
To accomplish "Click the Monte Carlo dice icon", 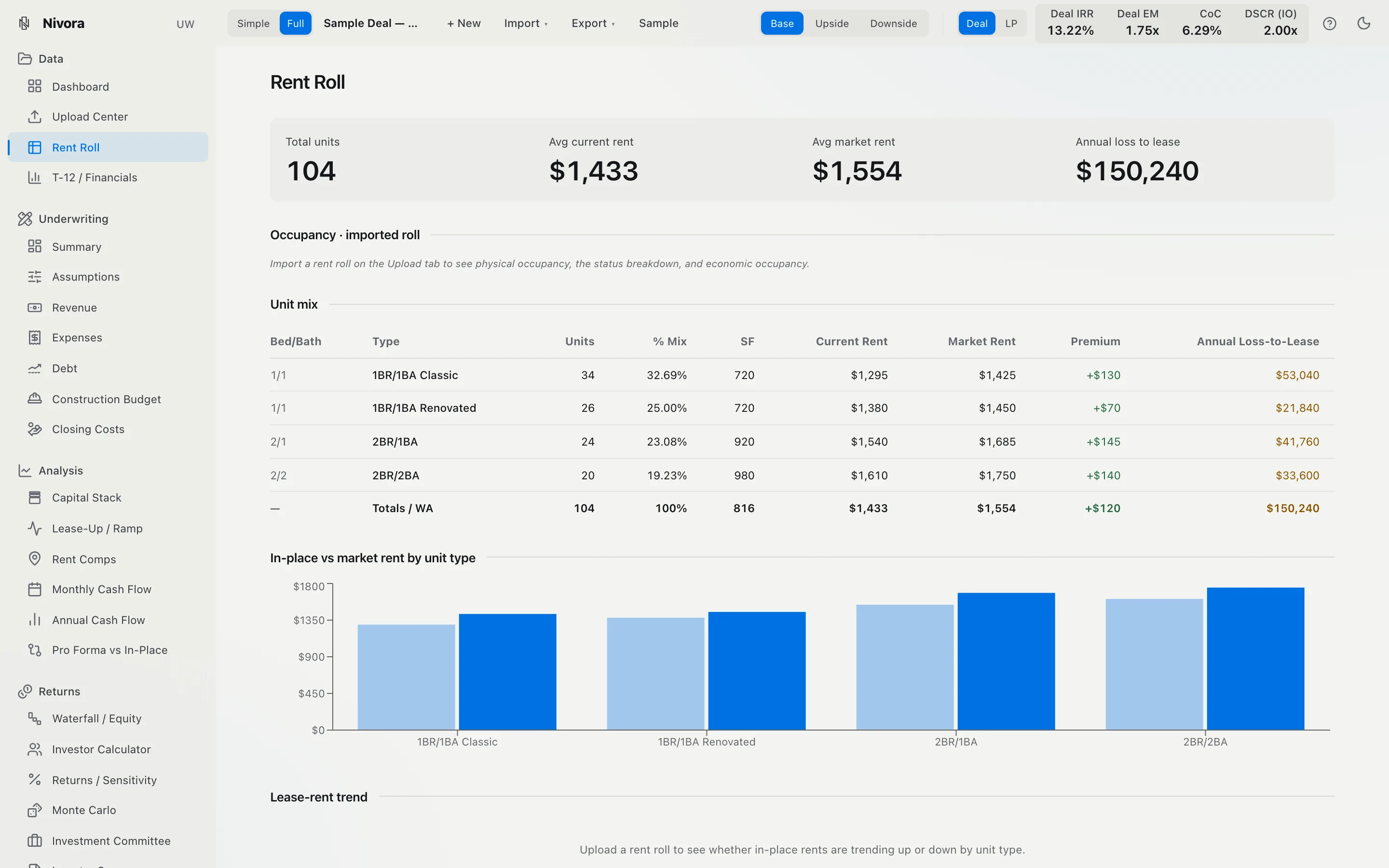I will 34,810.
